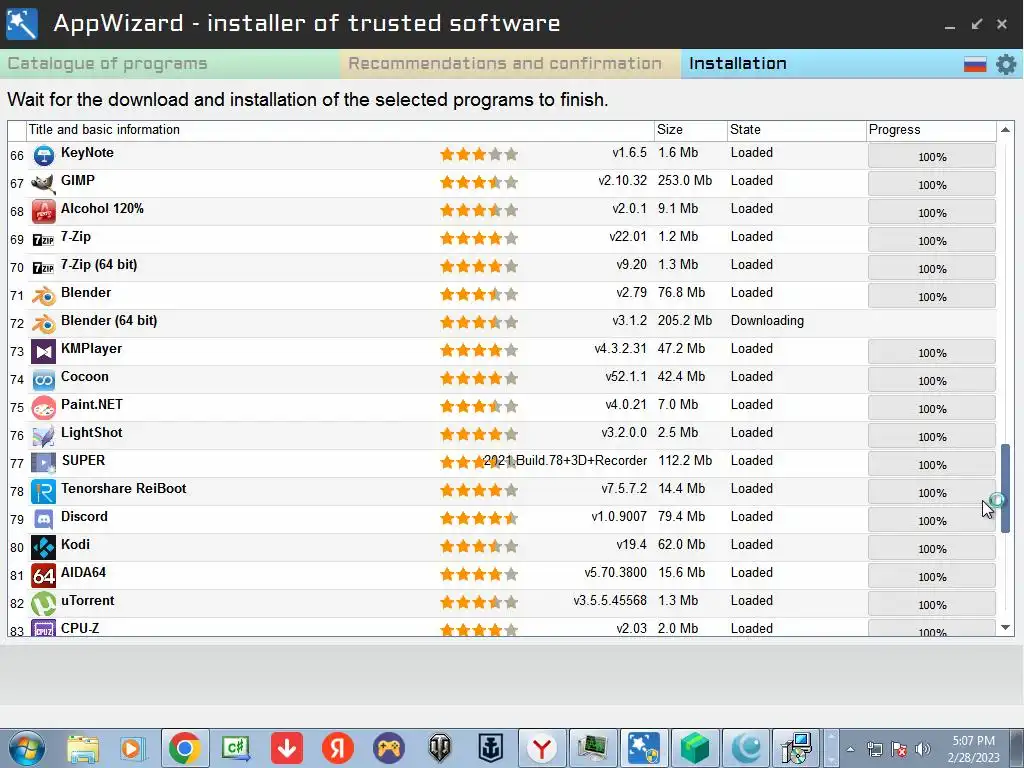Open File Explorer from the taskbar
This screenshot has width=1024, height=768.
(x=83, y=748)
